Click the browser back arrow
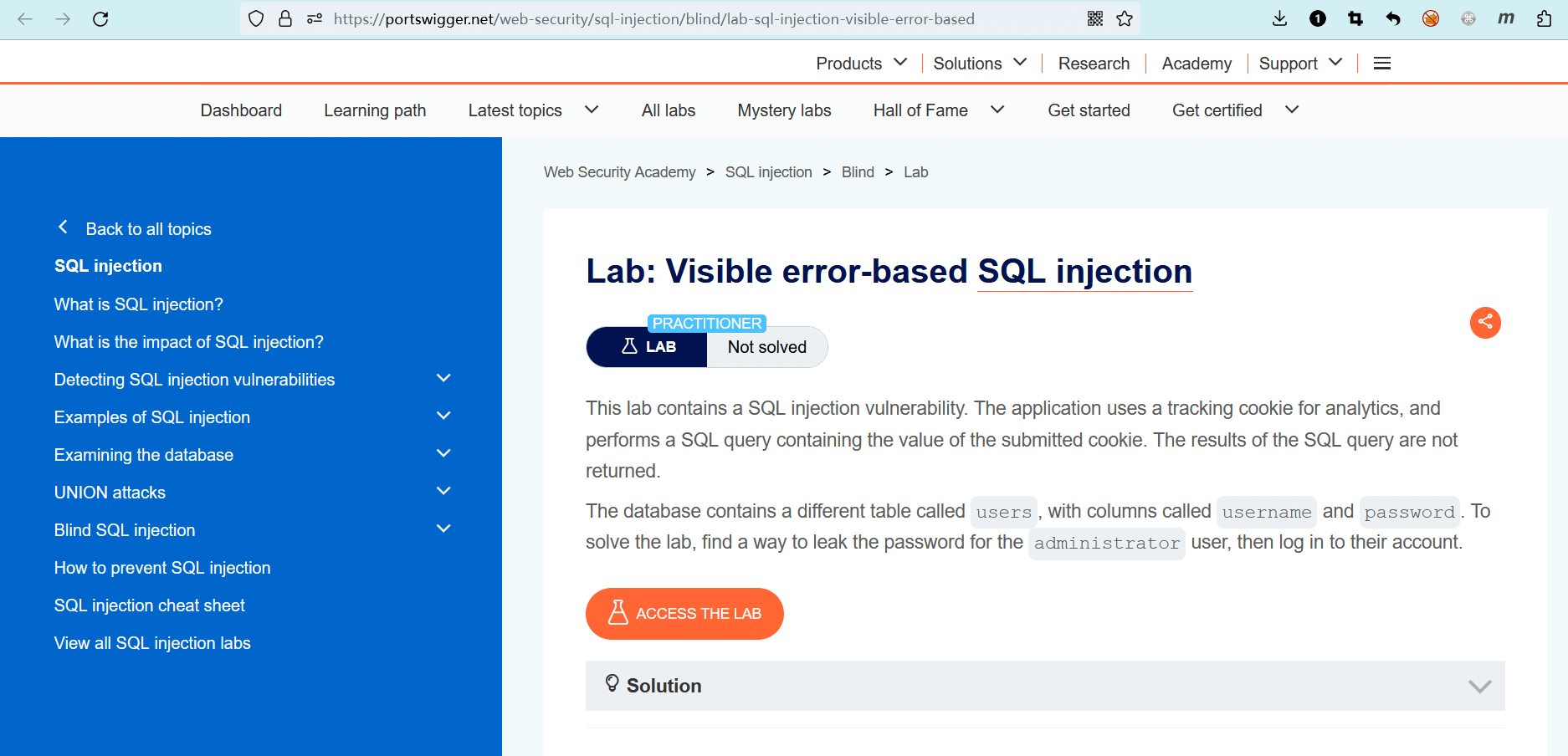This screenshot has height=756, width=1568. click(25, 18)
